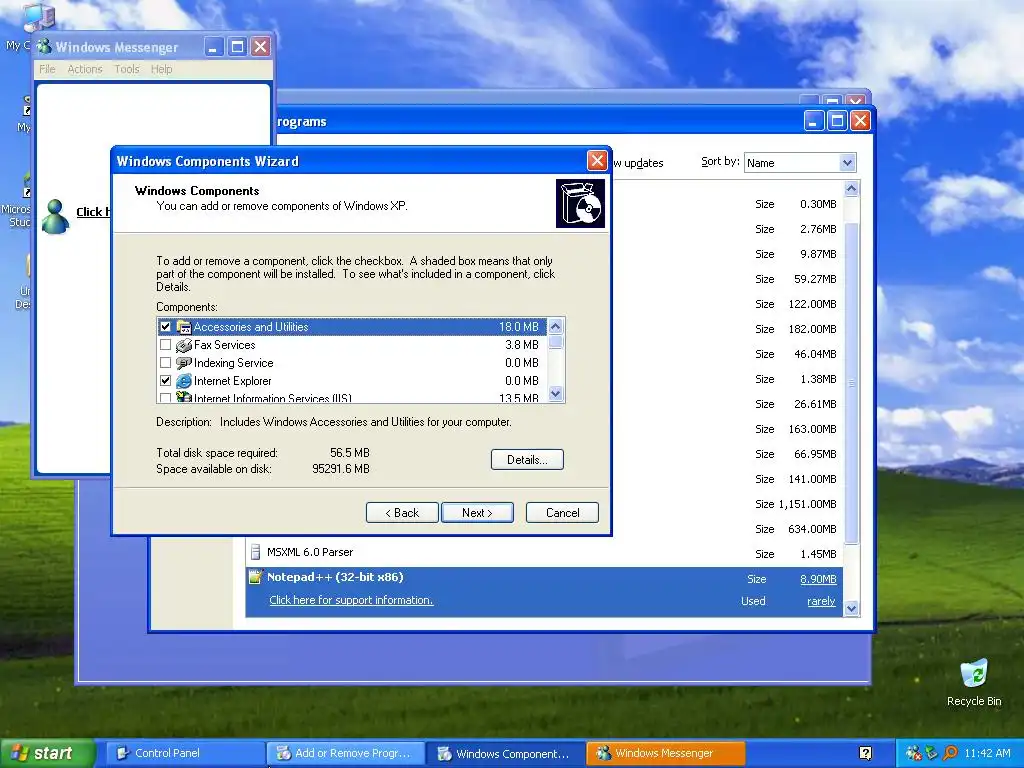Click the programs list scrollbar thumb

coord(851,383)
